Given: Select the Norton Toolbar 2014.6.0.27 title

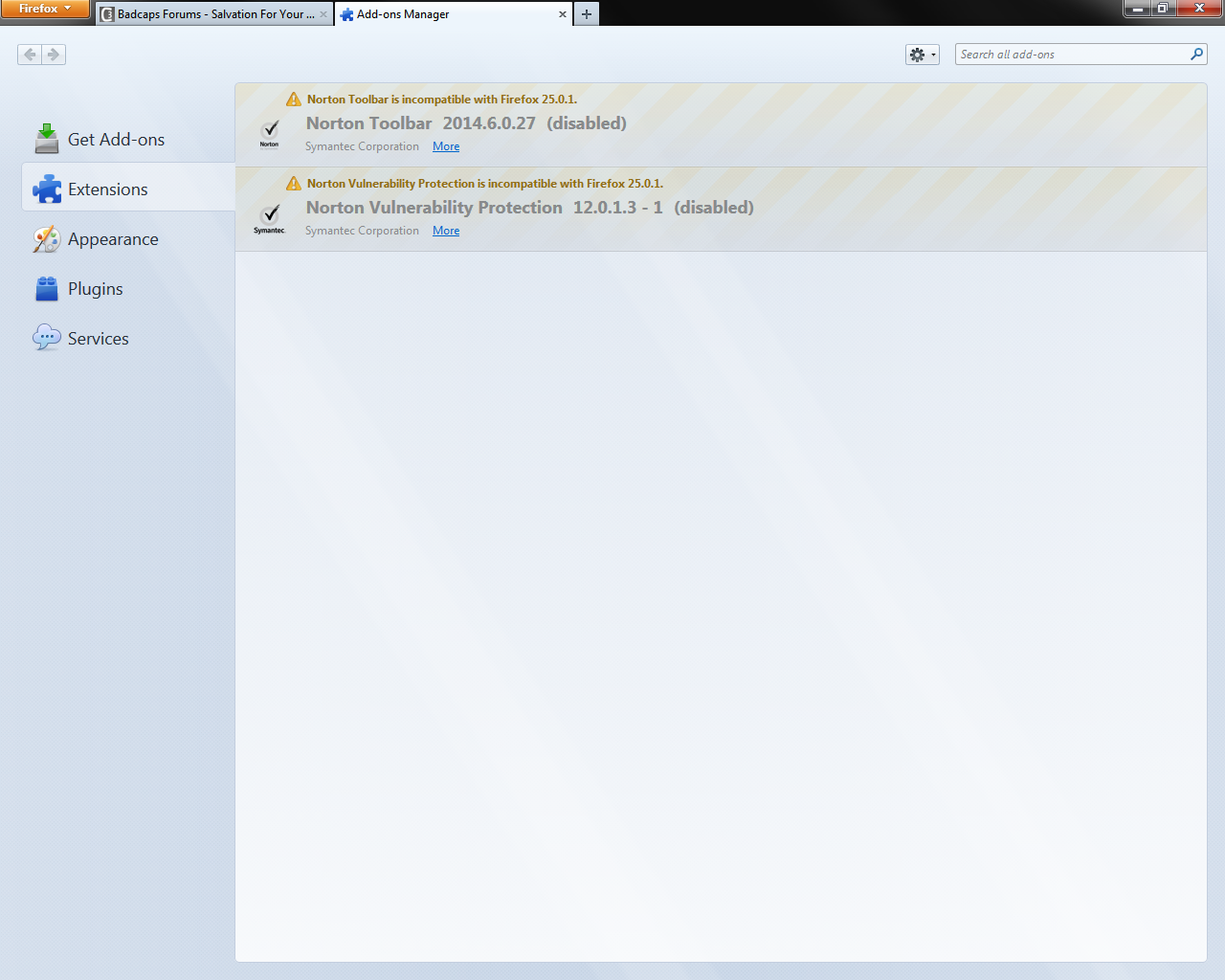Looking at the screenshot, I should 421,122.
